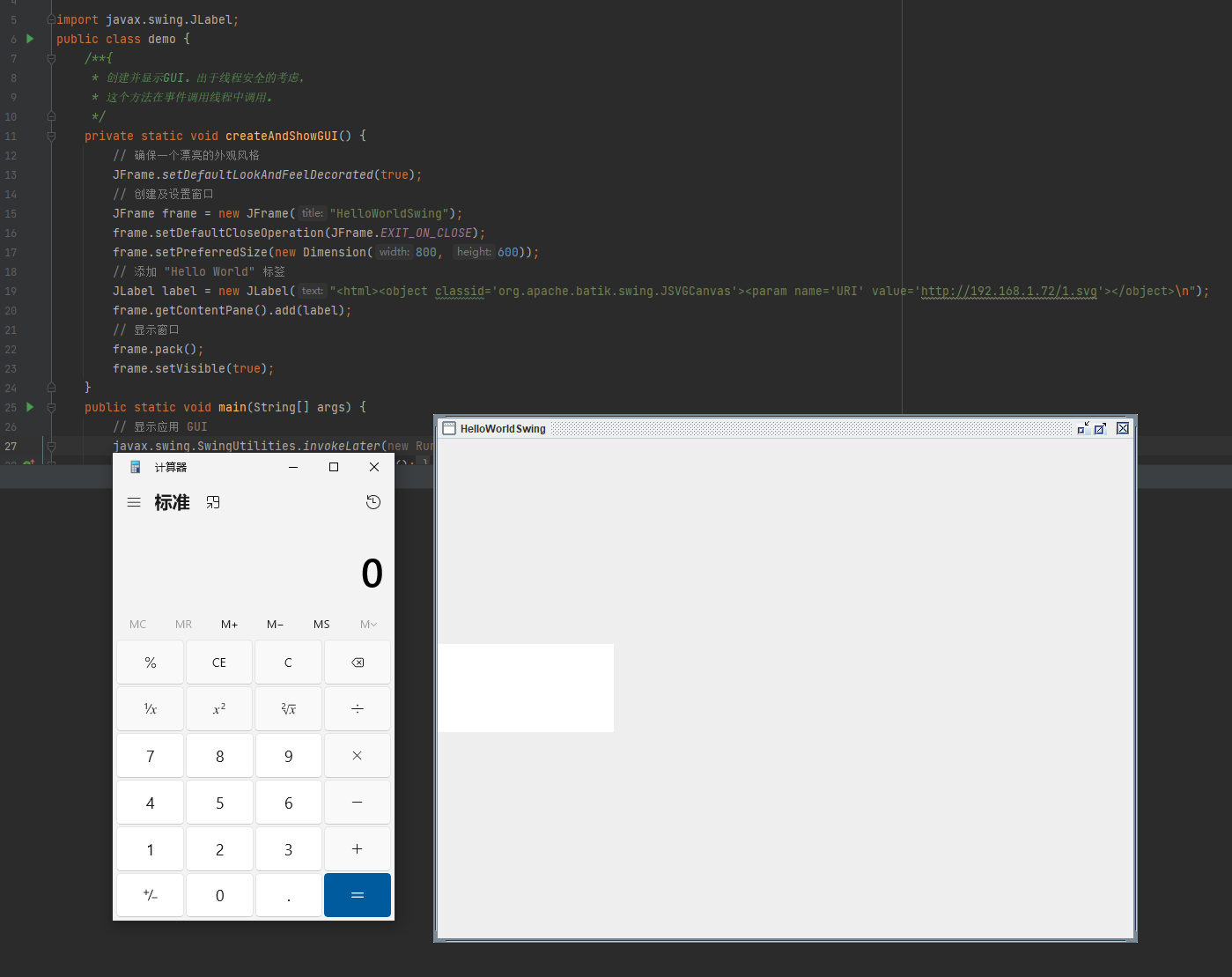1232x977 pixels.
Task: Click the decimal point key
Action: pos(288,895)
